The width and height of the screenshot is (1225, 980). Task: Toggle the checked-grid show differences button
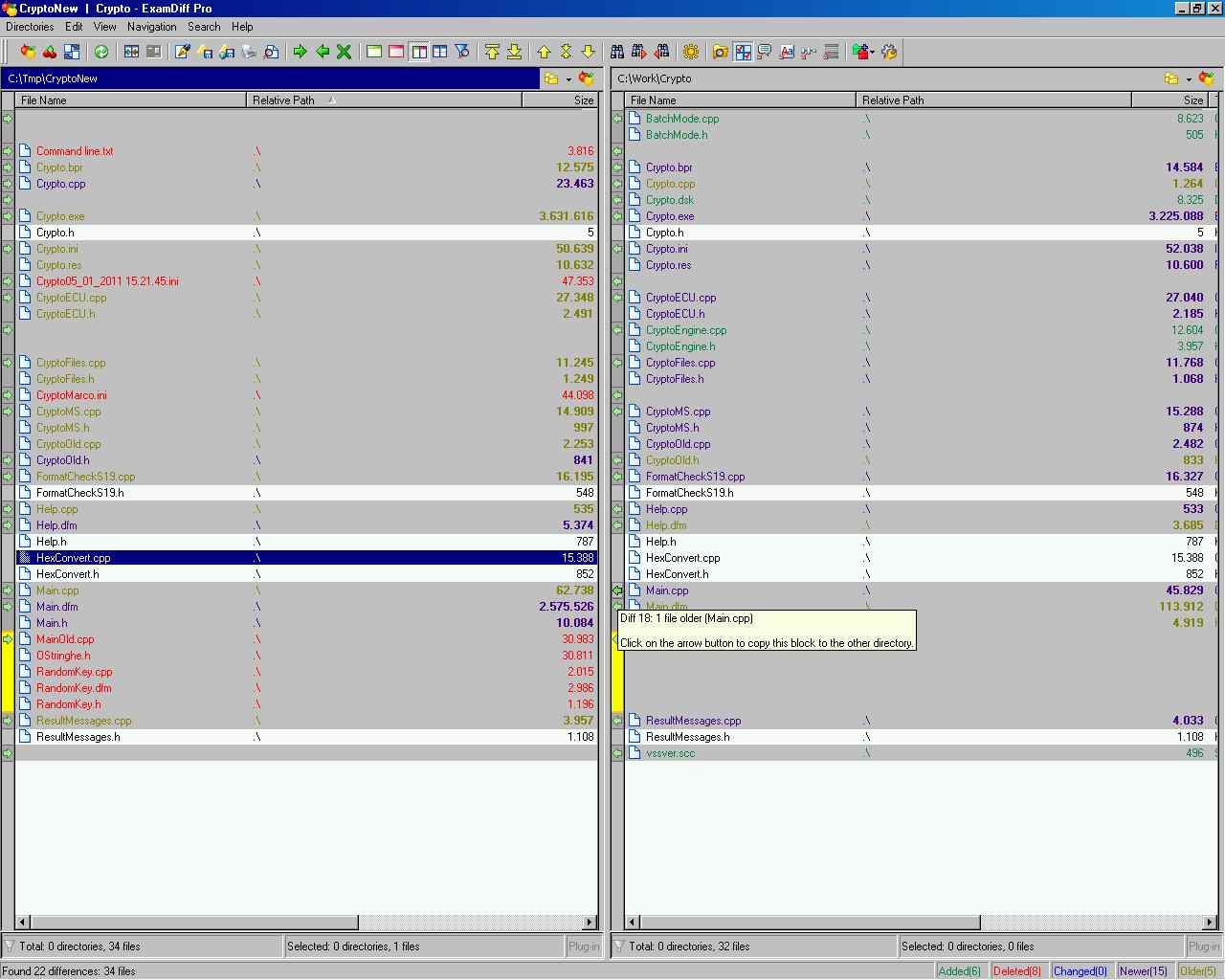743,52
